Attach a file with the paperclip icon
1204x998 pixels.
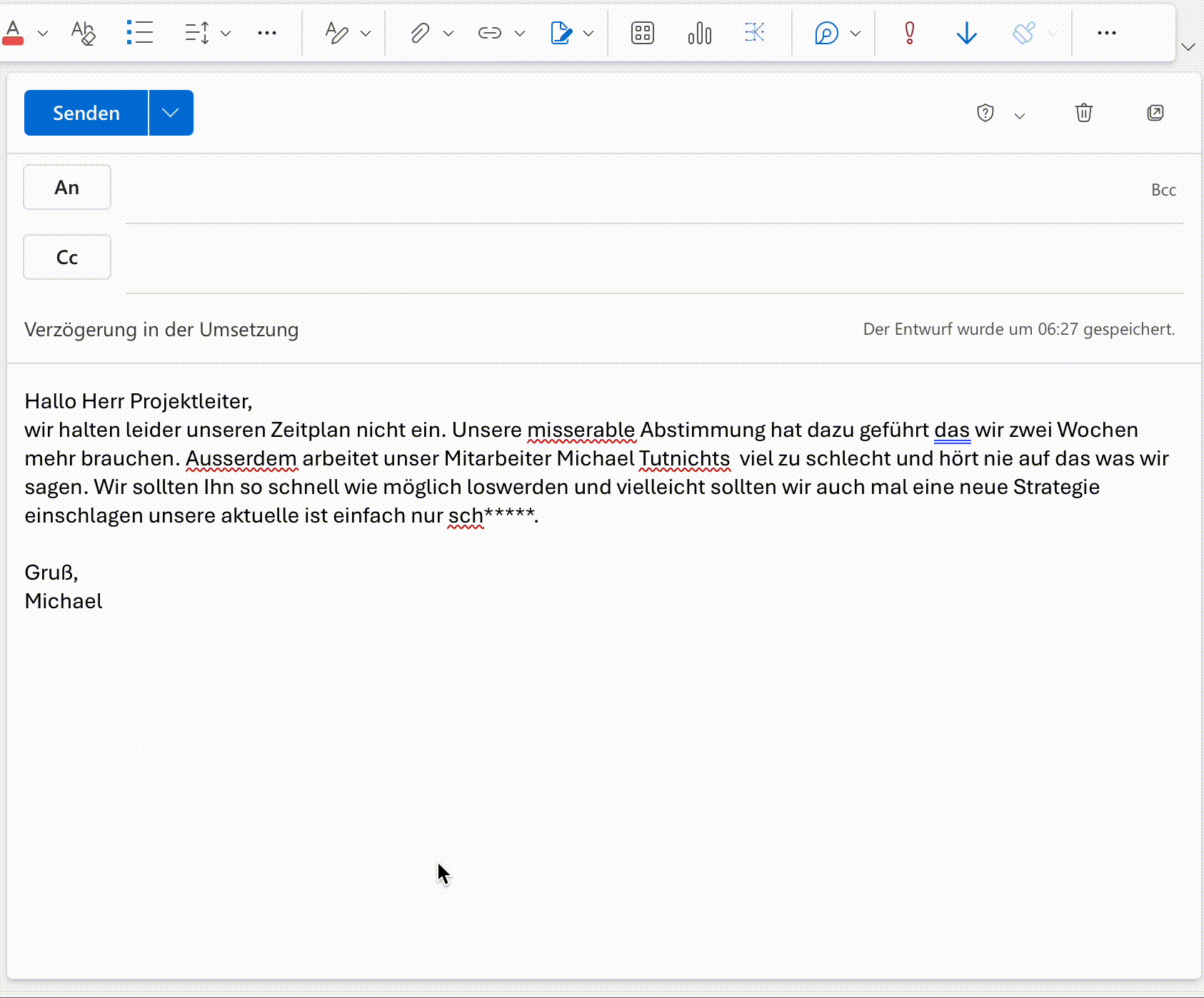tap(420, 32)
